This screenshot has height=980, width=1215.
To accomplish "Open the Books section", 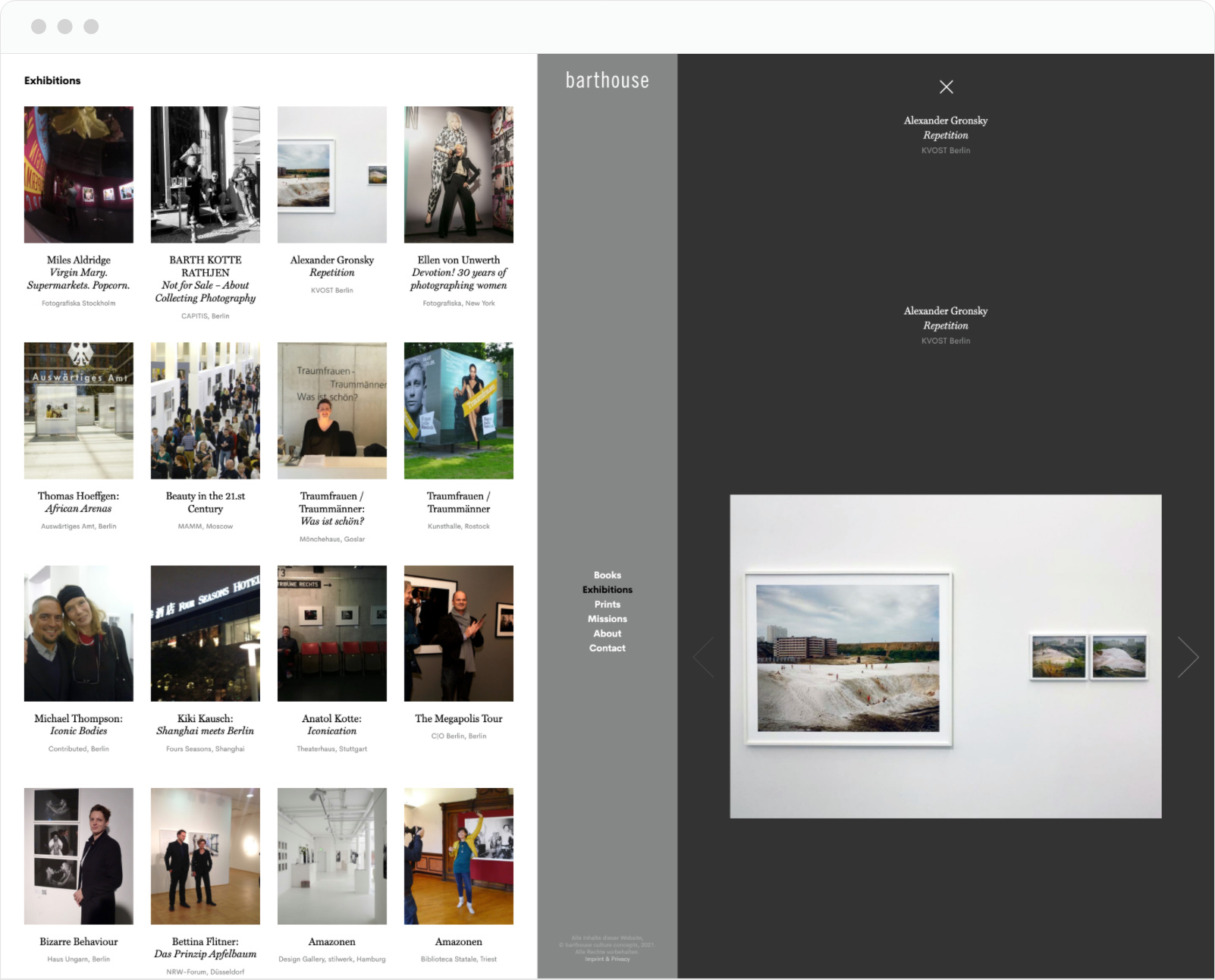I will click(x=607, y=575).
